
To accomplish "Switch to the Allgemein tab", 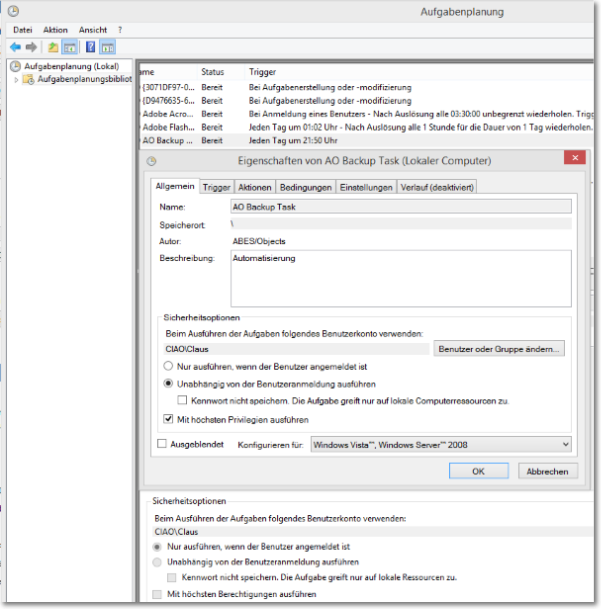I will click(175, 186).
